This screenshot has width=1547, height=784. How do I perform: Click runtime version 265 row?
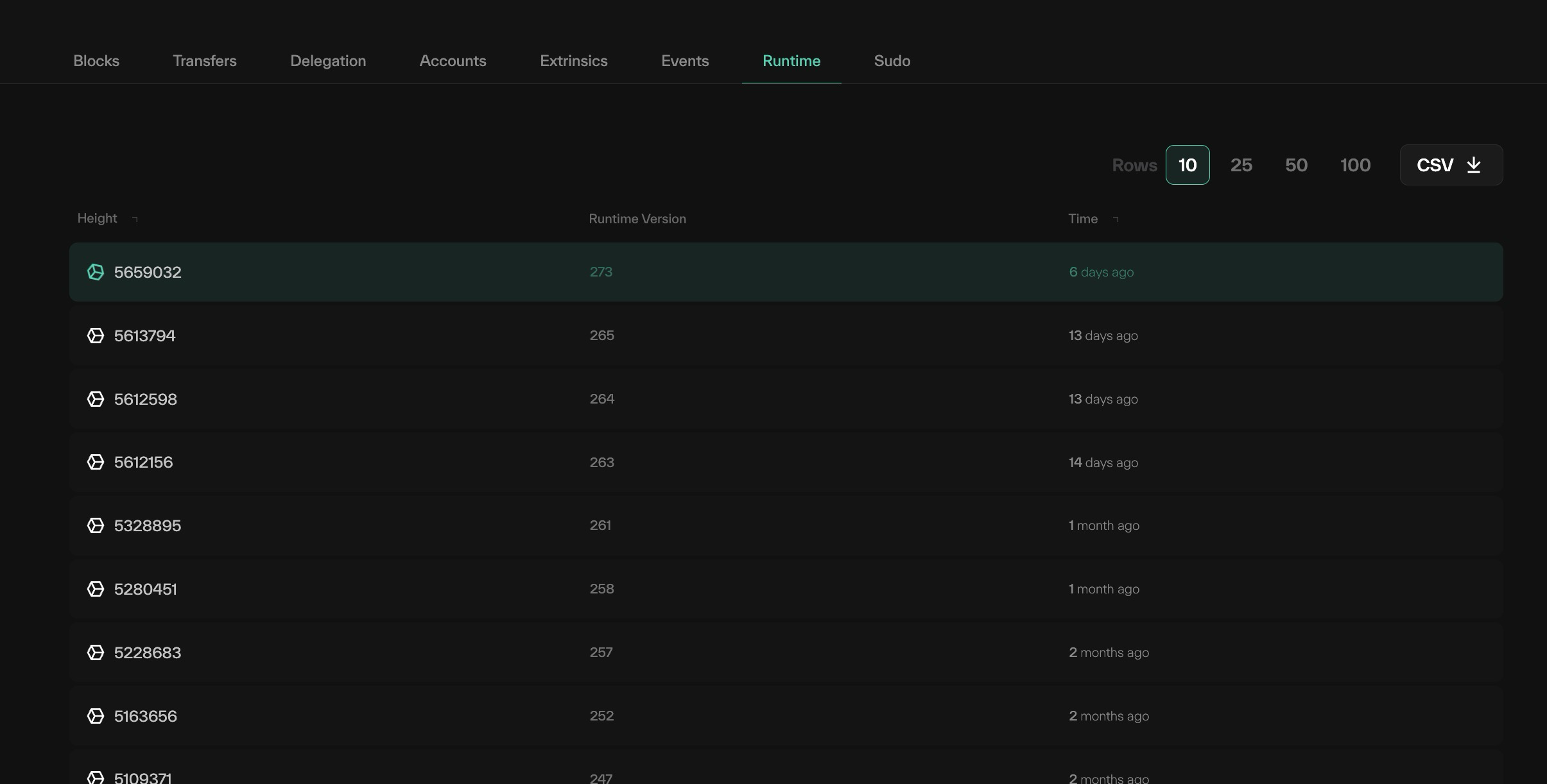(x=601, y=336)
